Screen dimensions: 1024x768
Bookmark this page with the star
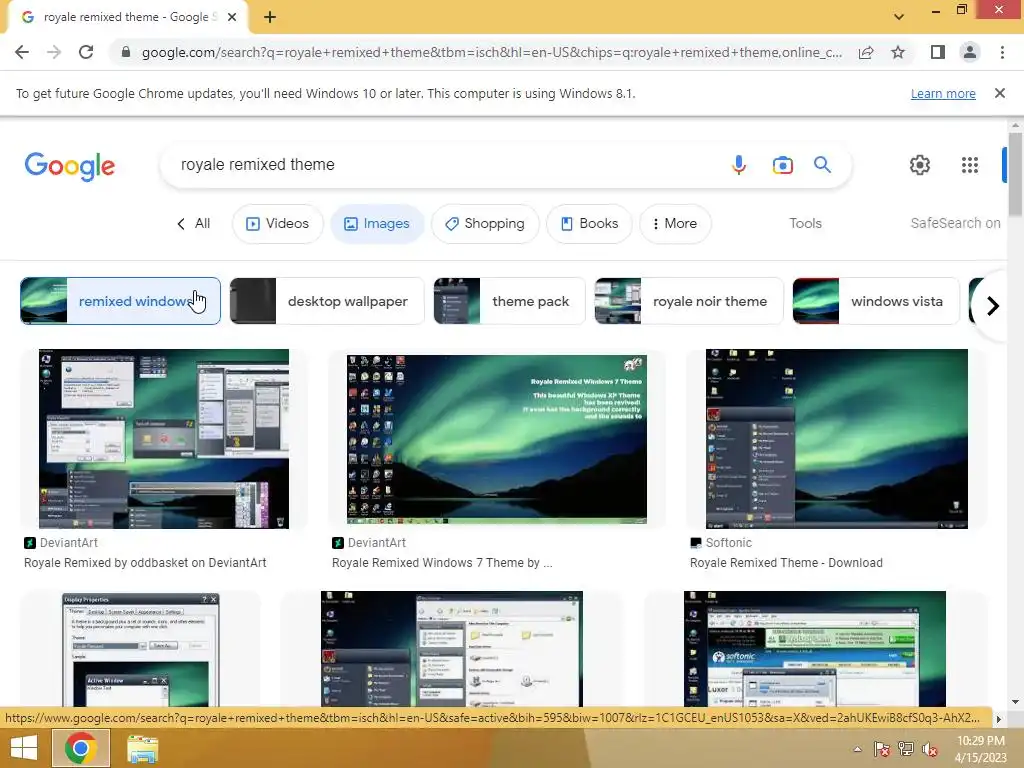click(898, 52)
